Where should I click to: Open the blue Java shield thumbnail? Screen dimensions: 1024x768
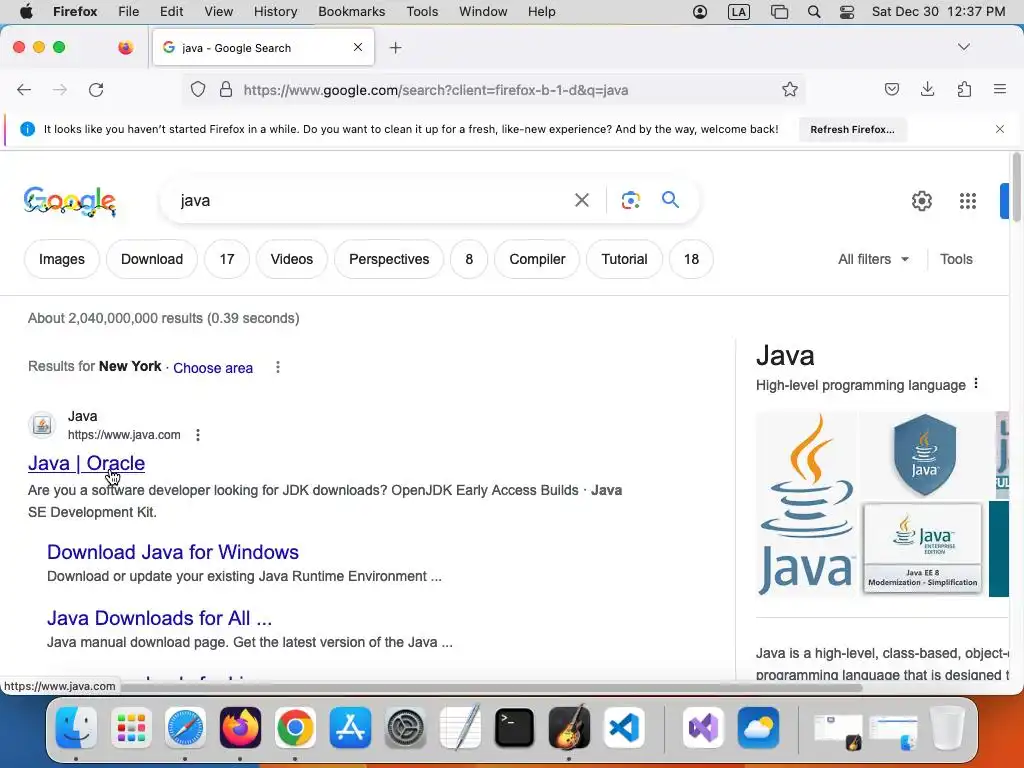click(x=924, y=455)
